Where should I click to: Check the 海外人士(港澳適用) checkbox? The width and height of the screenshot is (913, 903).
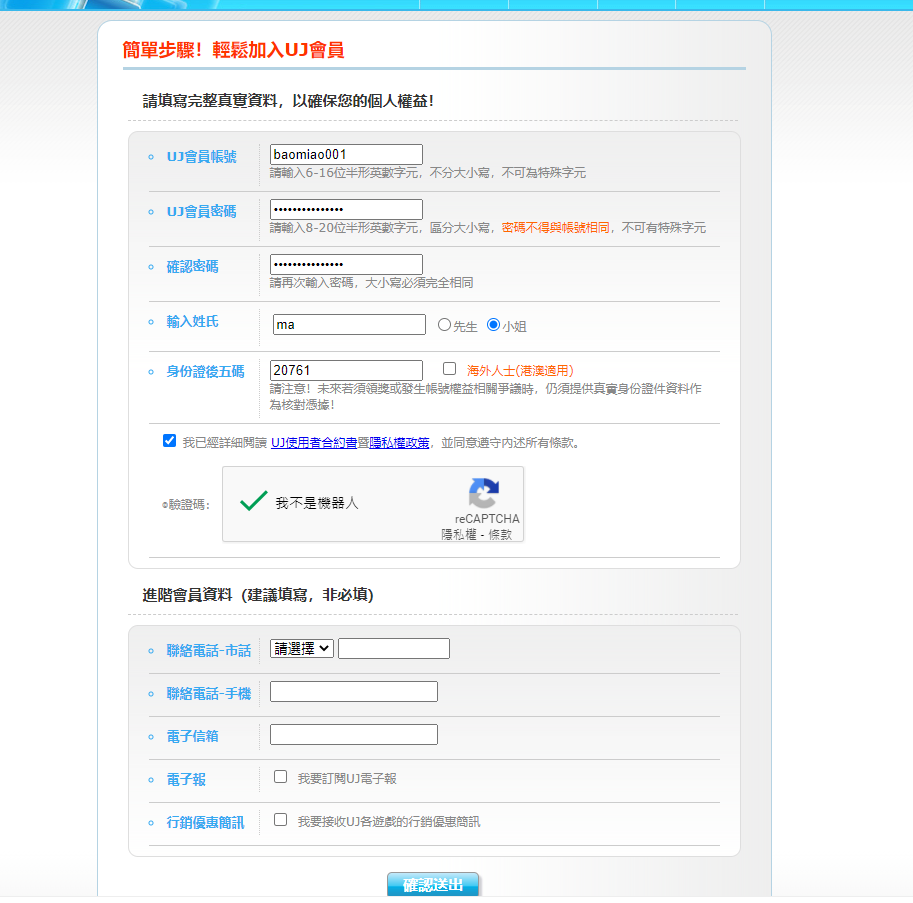[x=450, y=369]
